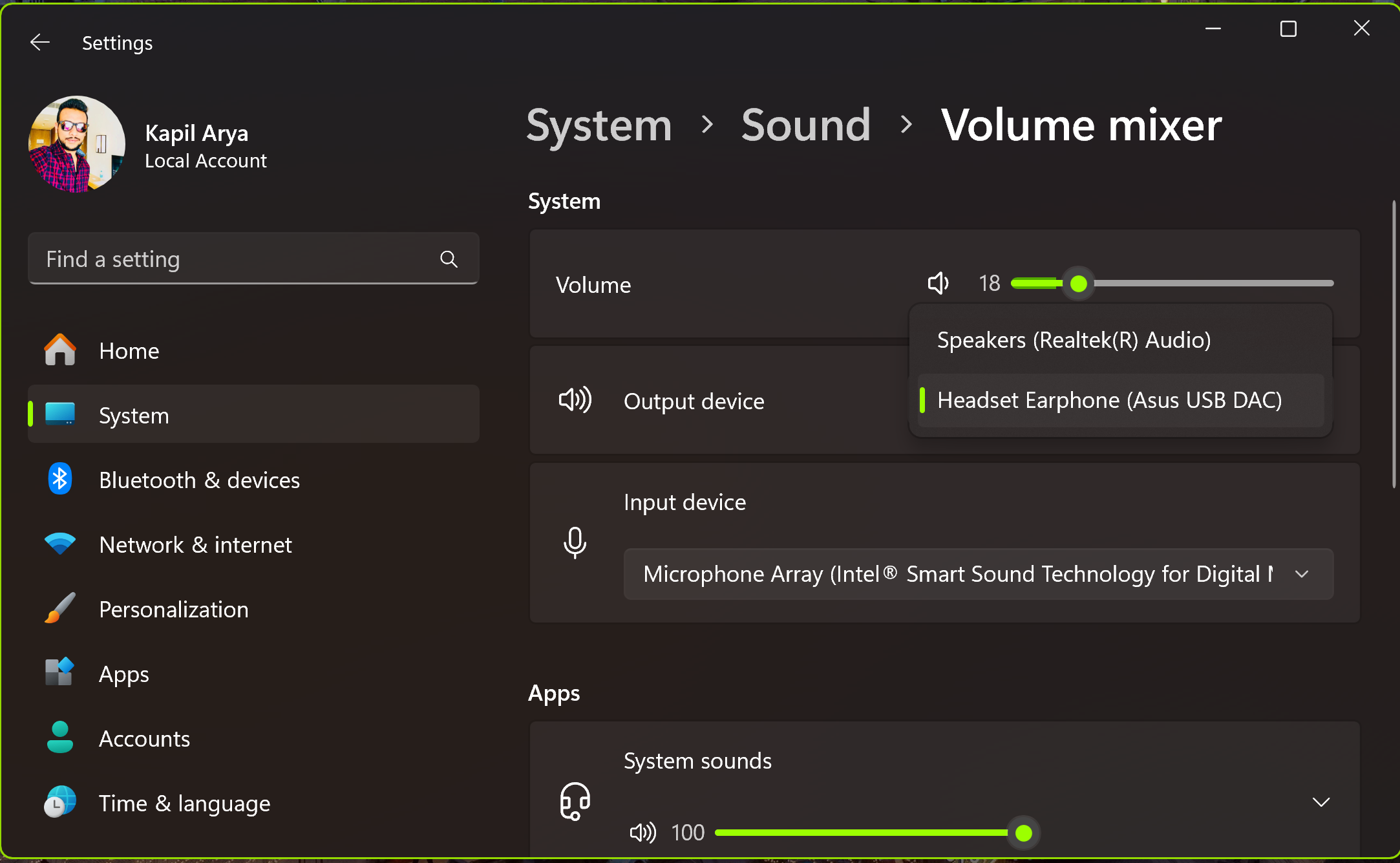Screen dimensions: 1400x863
Task: Open Network & internet settings
Action: [195, 545]
